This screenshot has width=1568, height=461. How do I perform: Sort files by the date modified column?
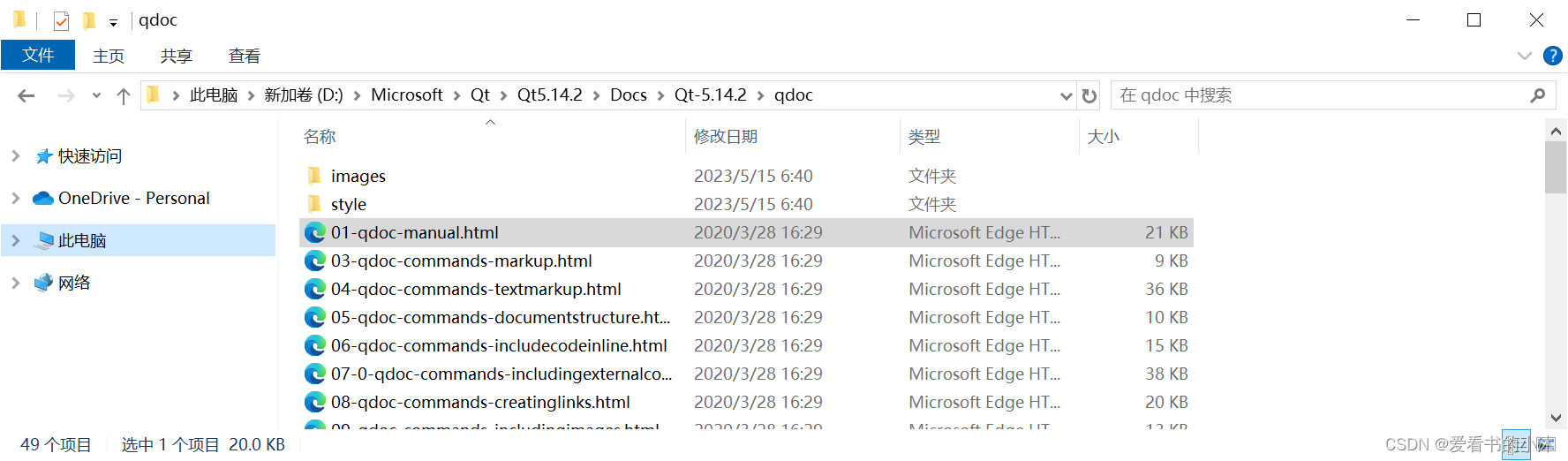726,137
